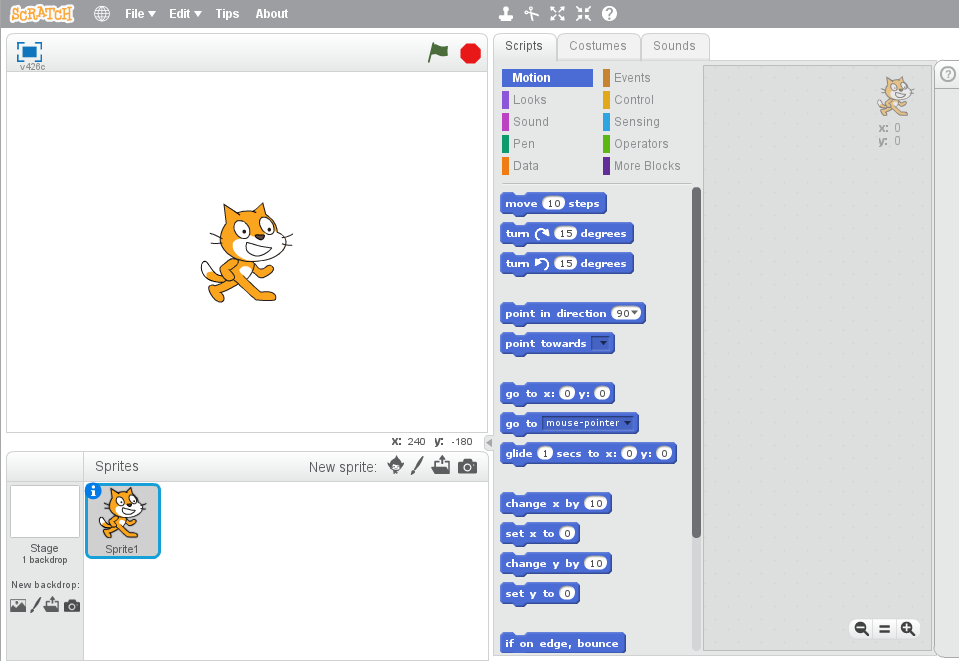This screenshot has width=959, height=661.
Task: Open Sprite1 info button
Action: click(x=93, y=491)
